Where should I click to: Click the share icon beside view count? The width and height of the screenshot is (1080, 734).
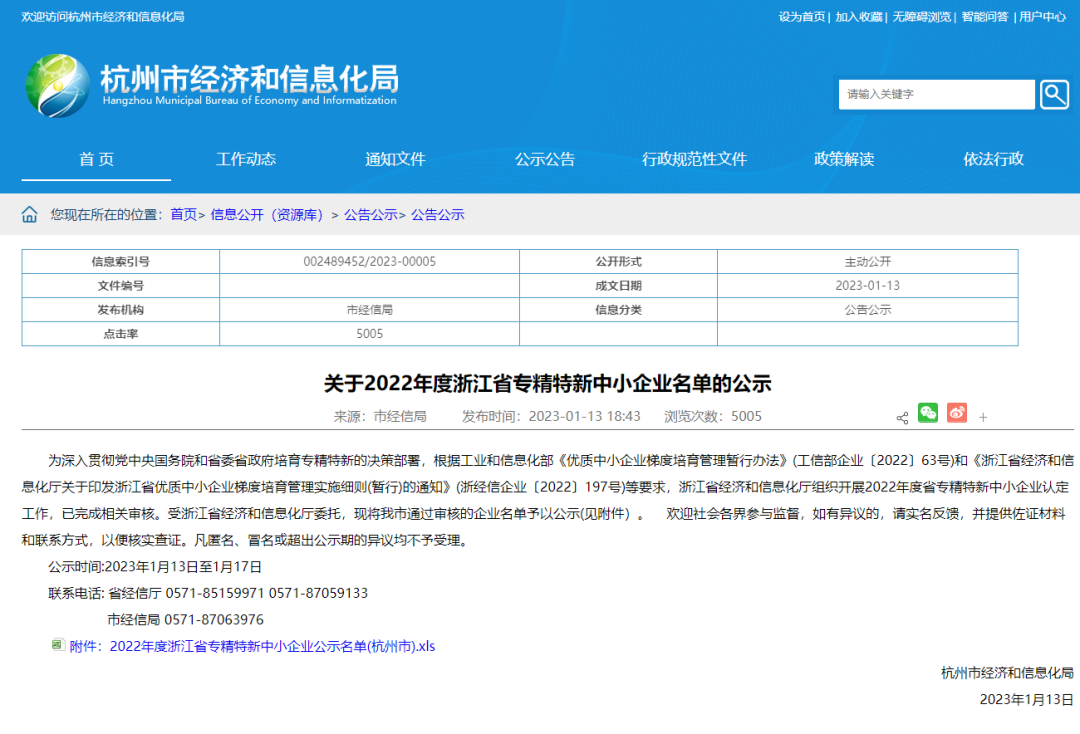click(902, 417)
